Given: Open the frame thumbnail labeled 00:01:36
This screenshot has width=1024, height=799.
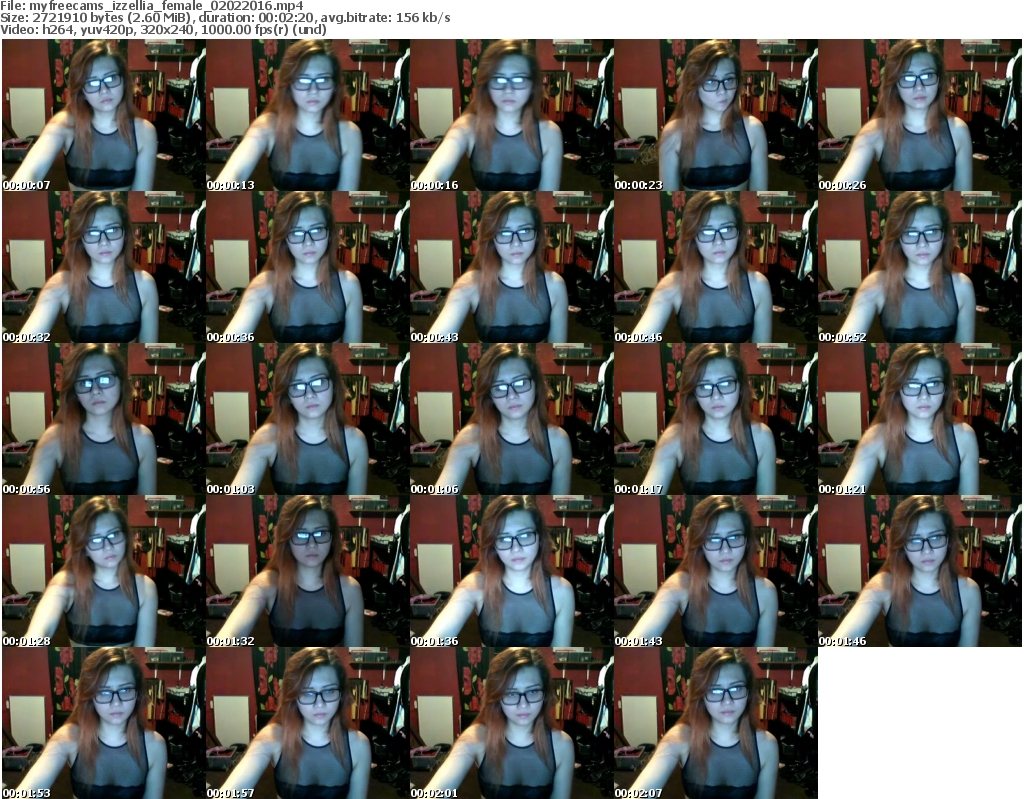Looking at the screenshot, I should (511, 571).
